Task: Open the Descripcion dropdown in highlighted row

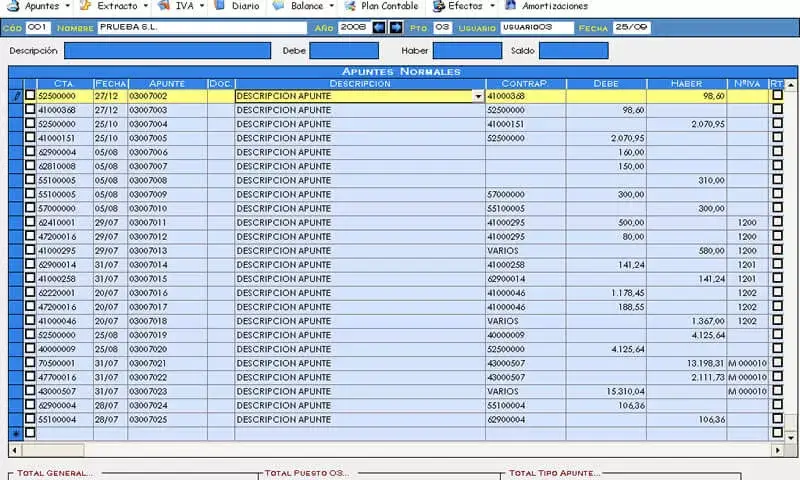Action: tap(478, 96)
